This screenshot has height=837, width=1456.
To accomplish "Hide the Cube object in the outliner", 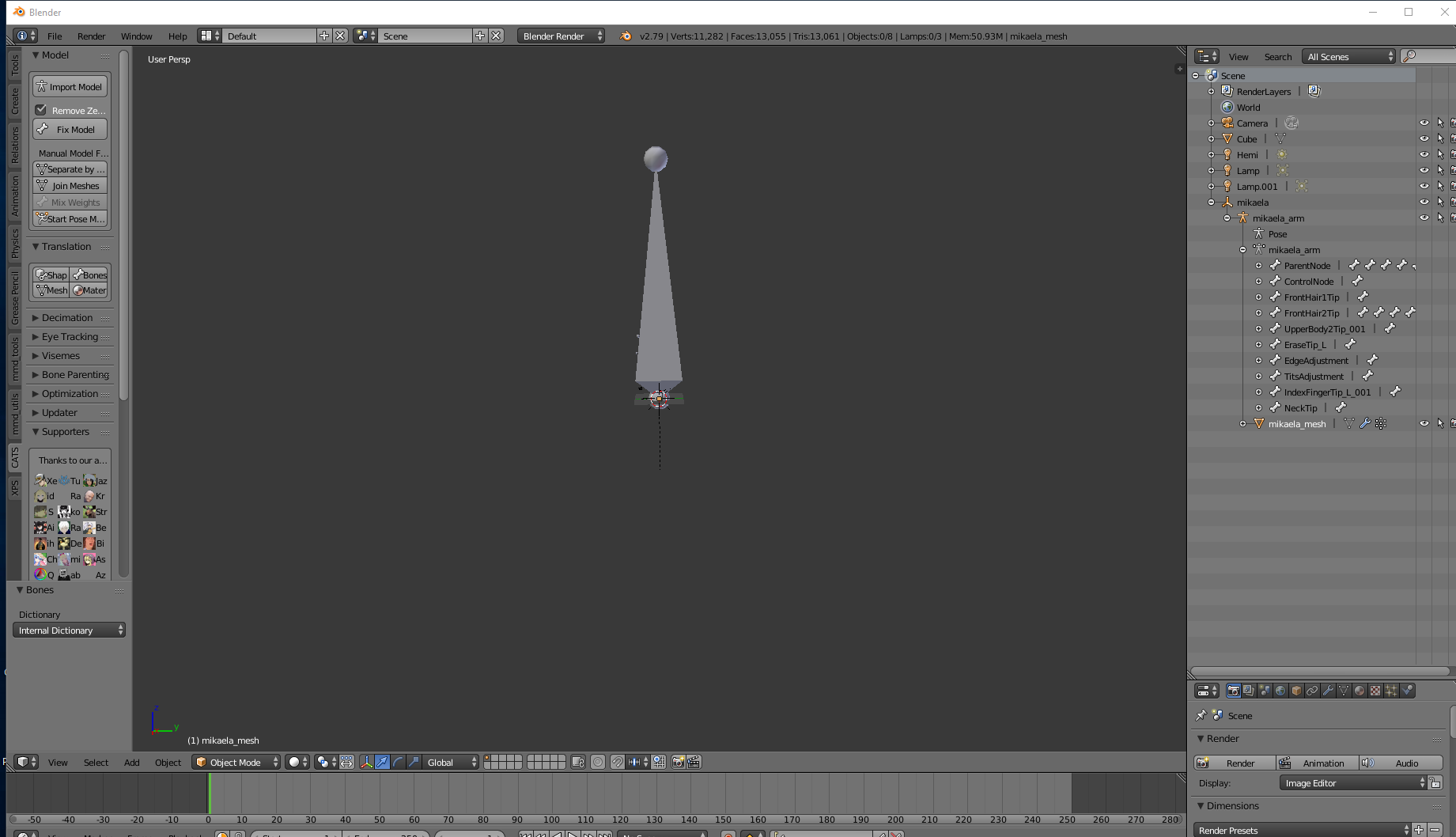I will point(1425,138).
